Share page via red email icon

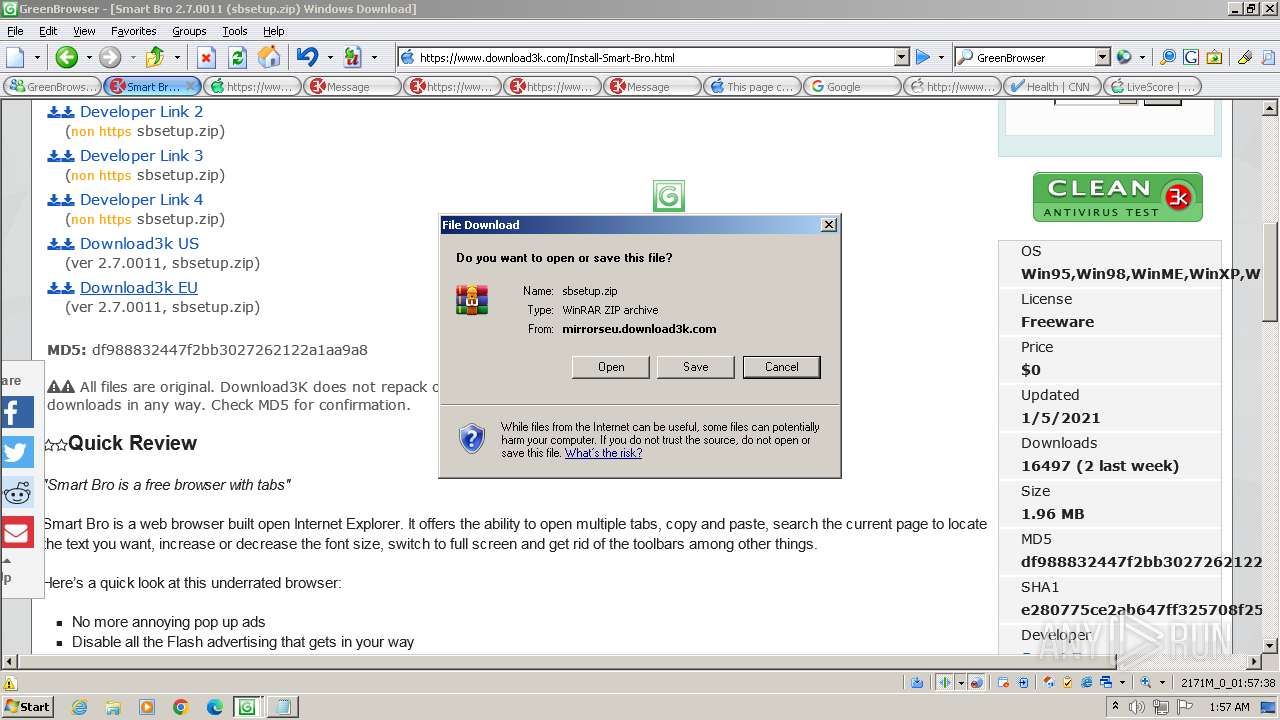(17, 532)
